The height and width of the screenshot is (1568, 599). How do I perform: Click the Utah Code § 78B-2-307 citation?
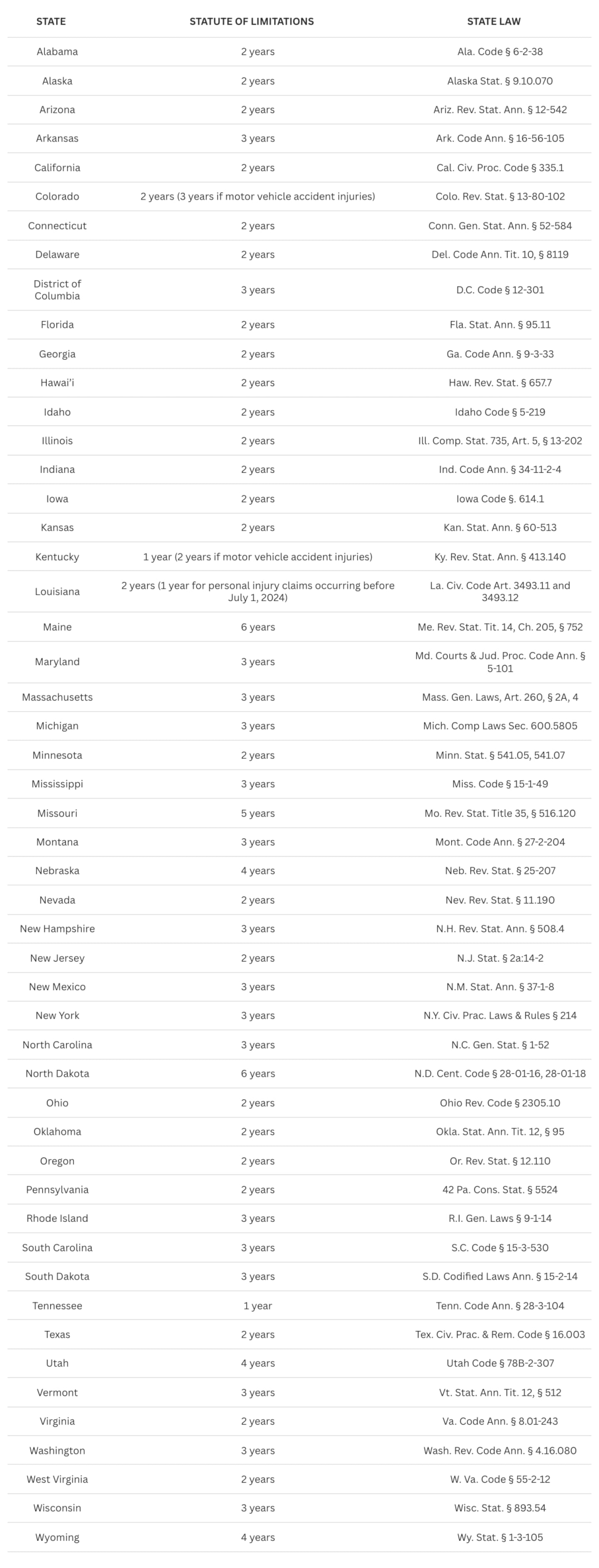500,1363
